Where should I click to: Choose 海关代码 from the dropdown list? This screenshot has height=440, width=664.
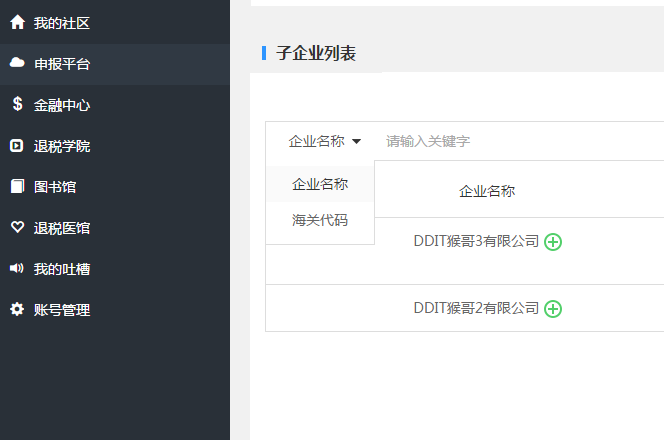point(320,220)
